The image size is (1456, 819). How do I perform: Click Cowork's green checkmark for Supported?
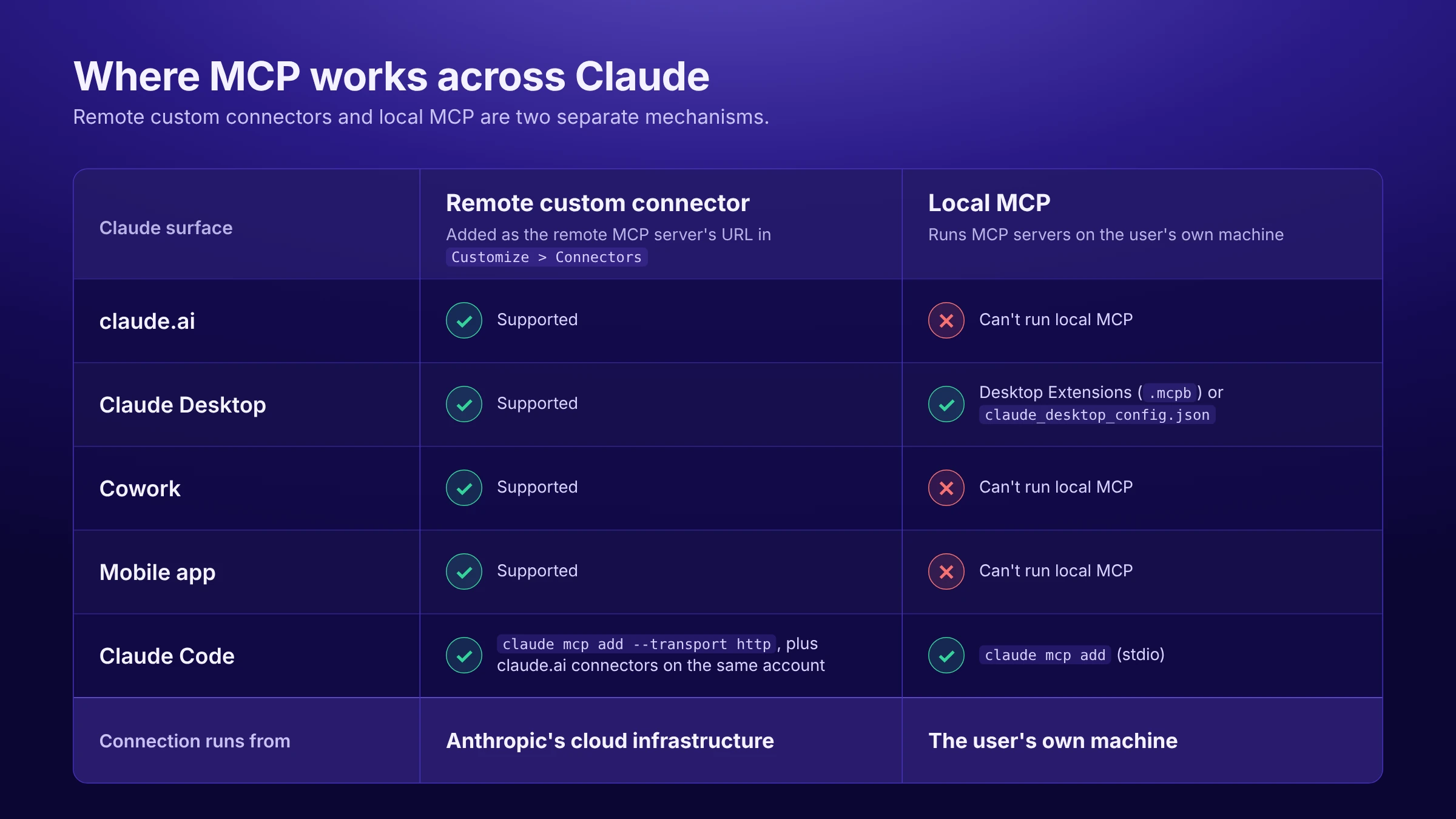[464, 488]
